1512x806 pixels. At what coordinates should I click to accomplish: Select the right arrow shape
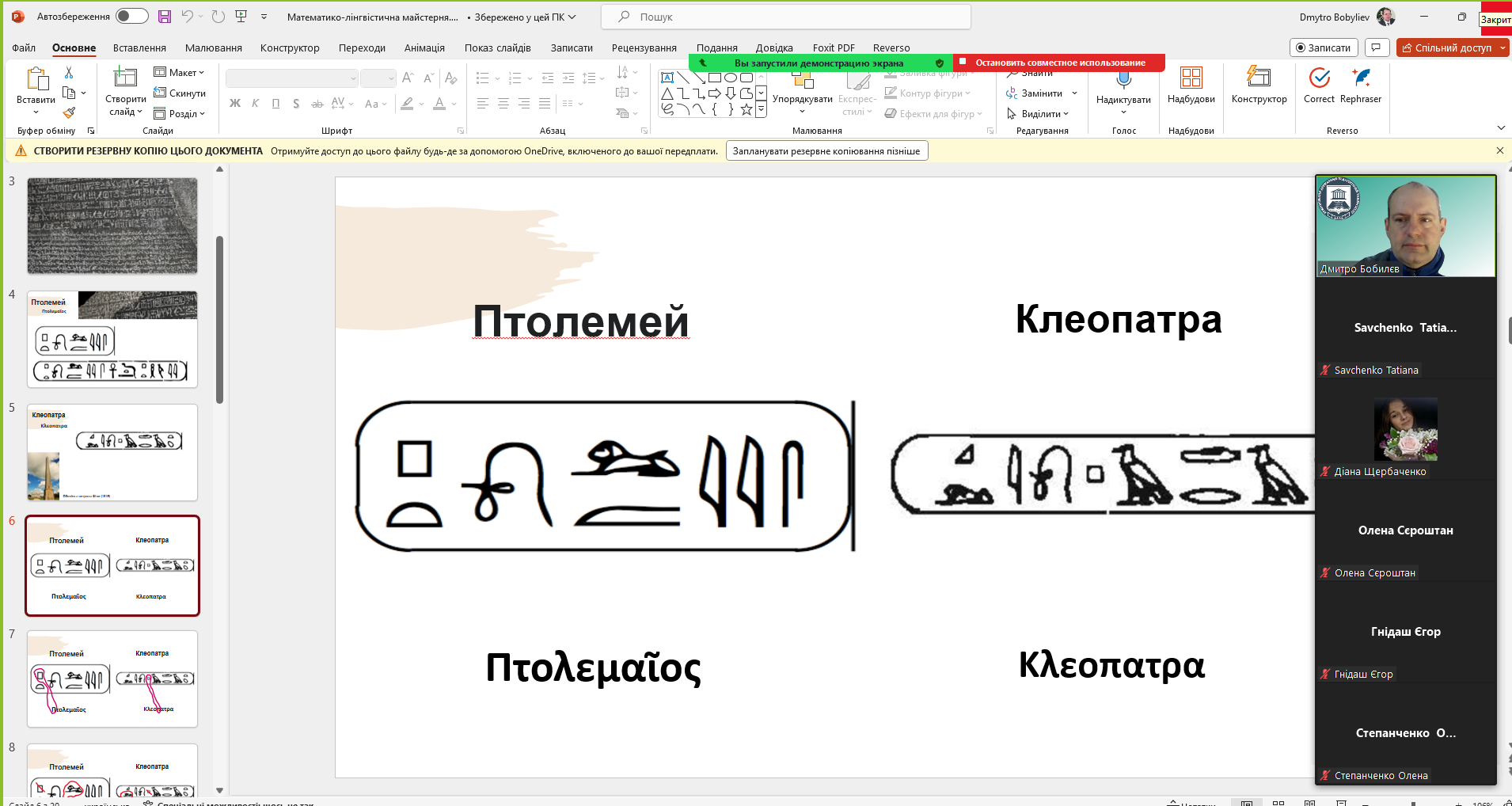click(715, 93)
